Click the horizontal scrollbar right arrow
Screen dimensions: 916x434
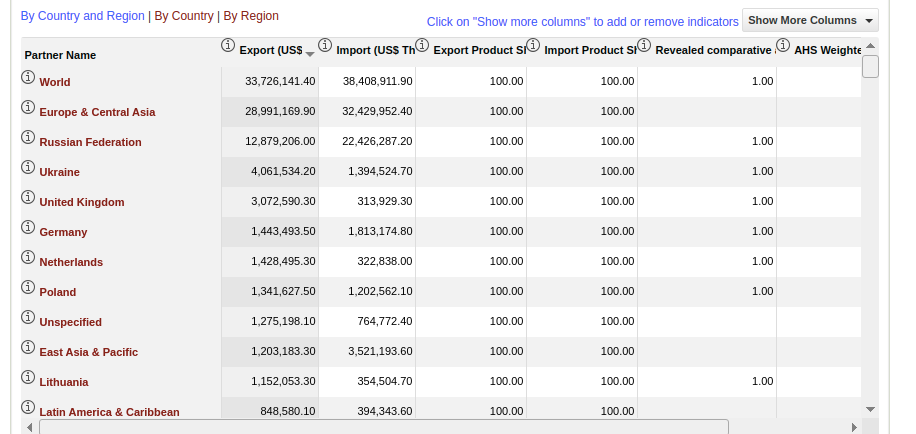pyautogui.click(x=854, y=427)
